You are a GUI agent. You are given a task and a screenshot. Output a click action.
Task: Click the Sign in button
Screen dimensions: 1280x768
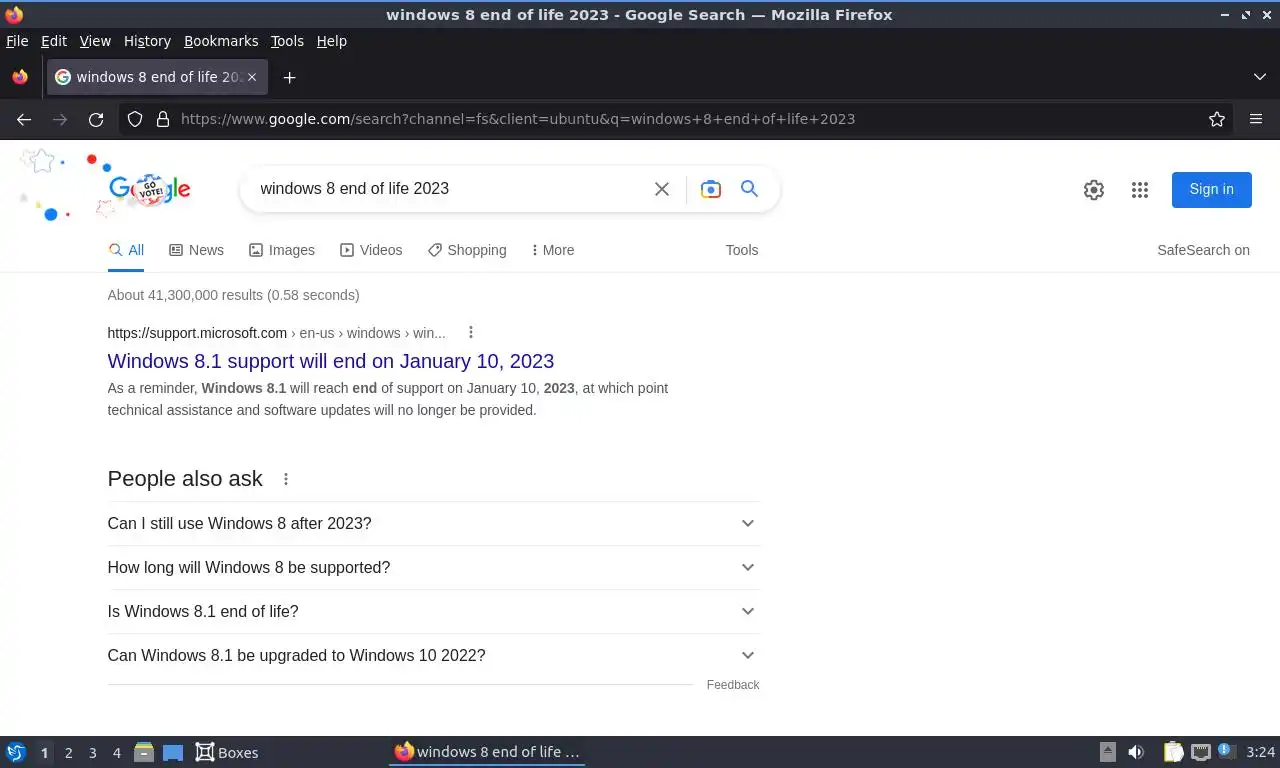pos(1211,189)
